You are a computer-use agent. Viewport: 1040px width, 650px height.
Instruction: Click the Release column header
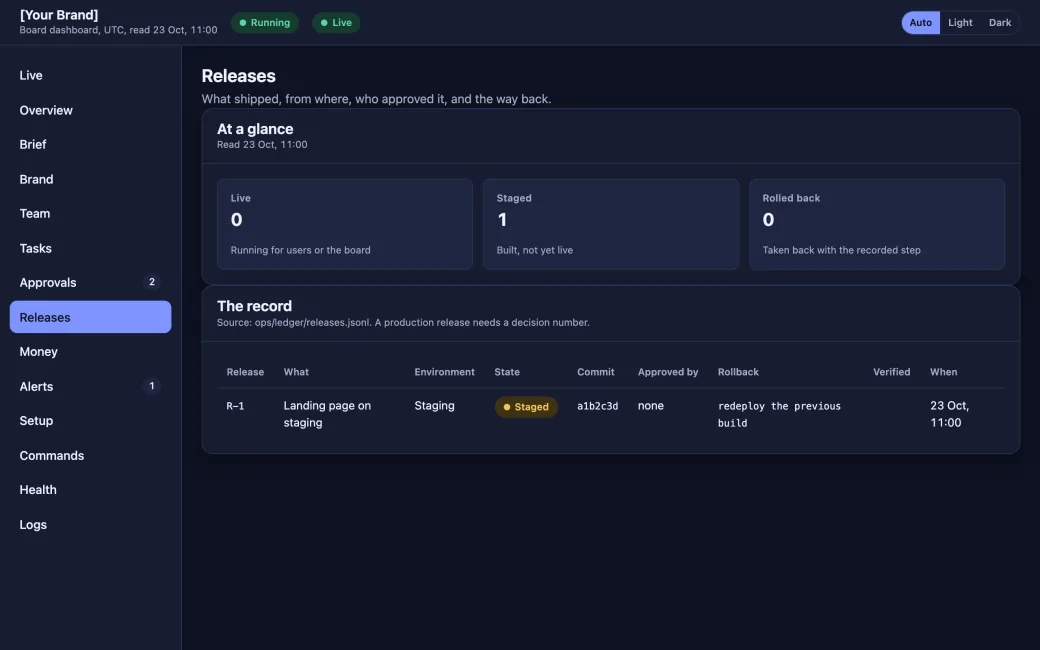click(245, 372)
